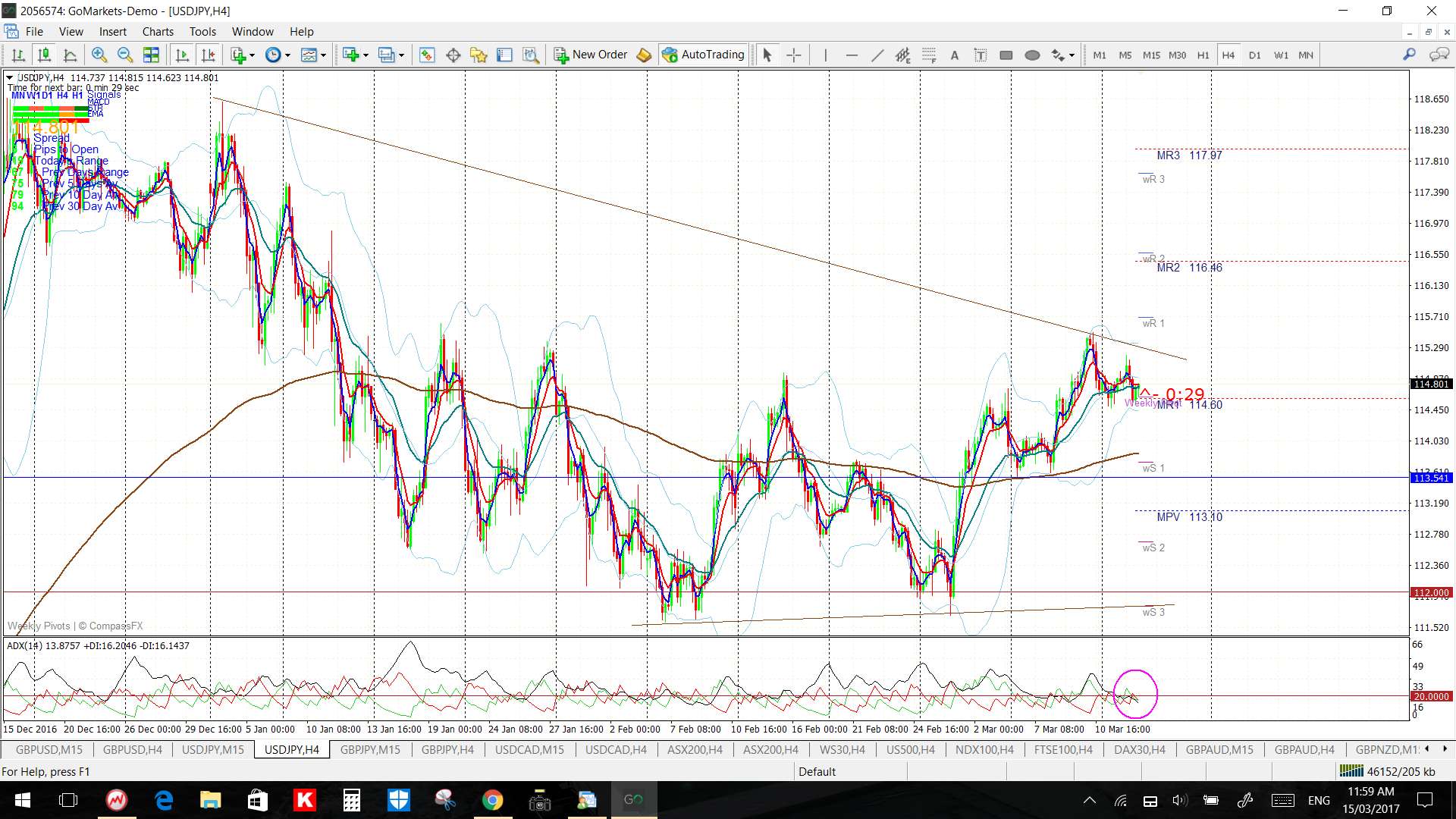Click the New Order button
This screenshot has height=819, width=1456.
pyautogui.click(x=591, y=55)
